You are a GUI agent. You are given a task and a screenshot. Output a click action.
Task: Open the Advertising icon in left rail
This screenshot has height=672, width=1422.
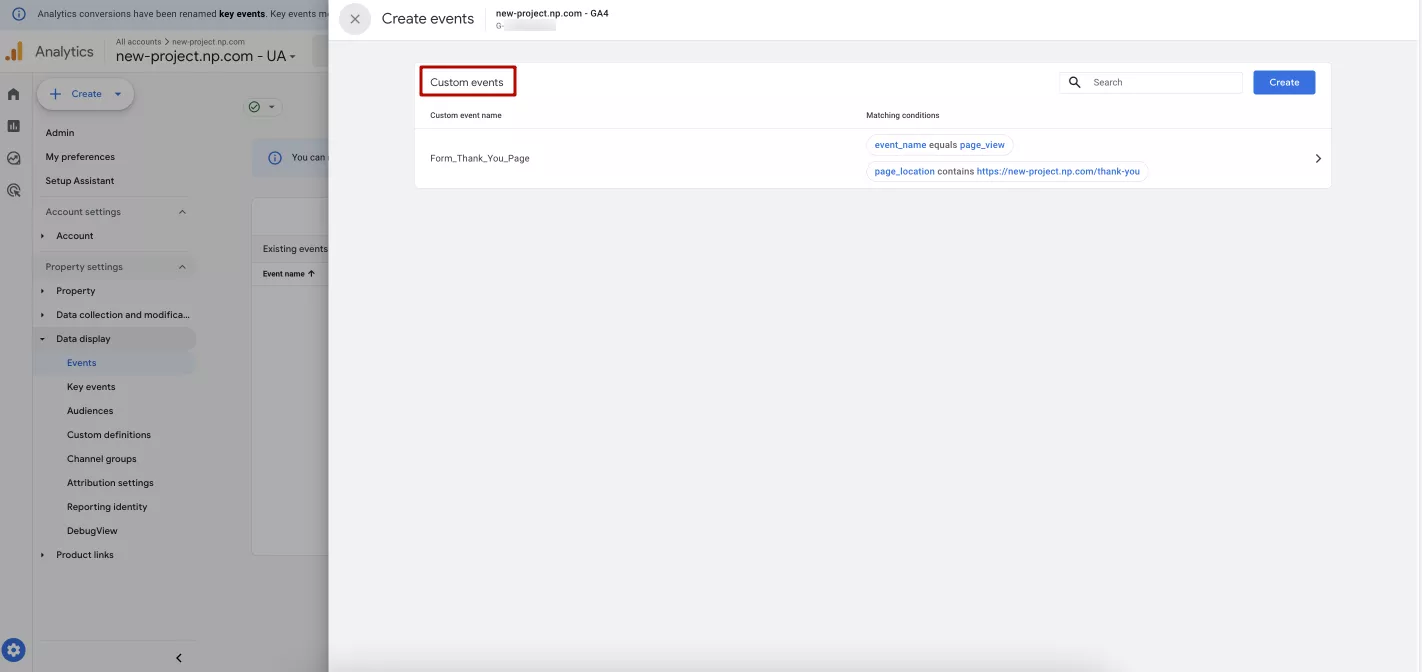[x=14, y=190]
